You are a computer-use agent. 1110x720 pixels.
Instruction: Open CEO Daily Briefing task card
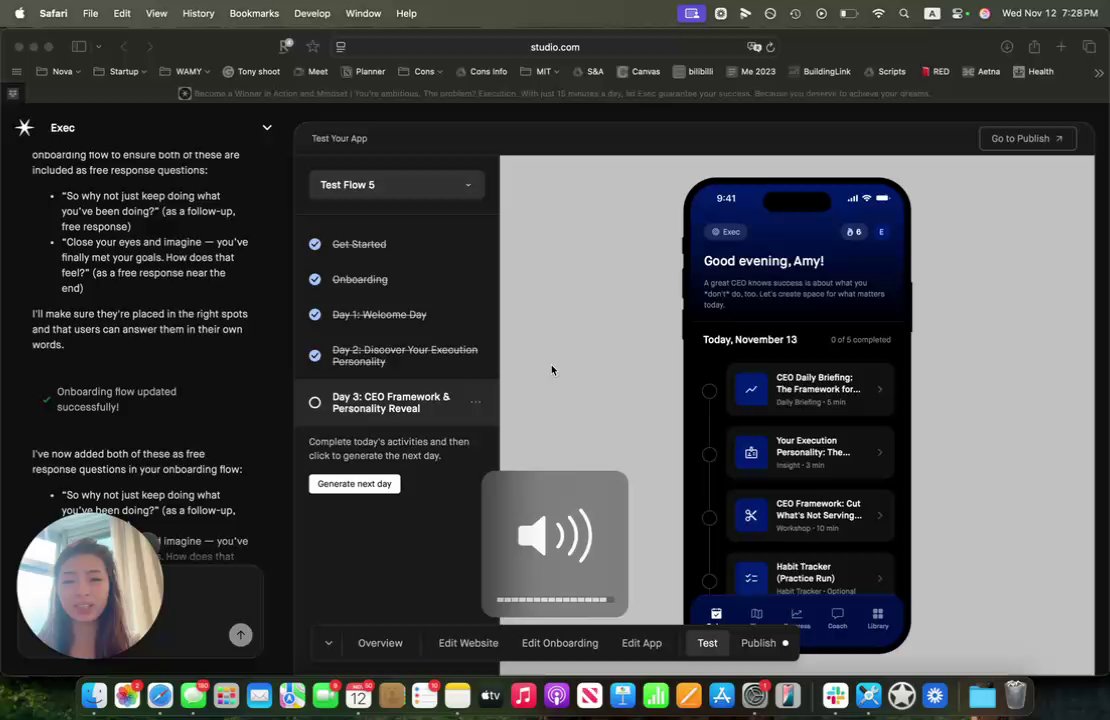(810, 389)
